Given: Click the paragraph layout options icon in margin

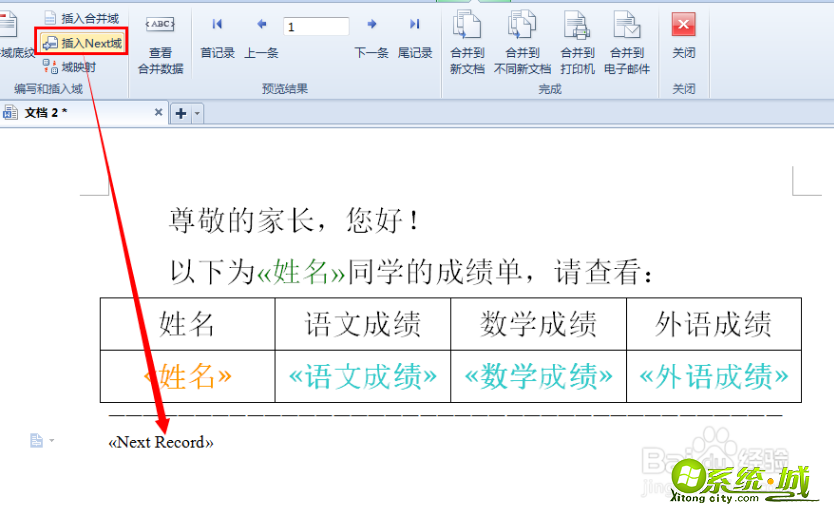Looking at the screenshot, I should click(36, 441).
